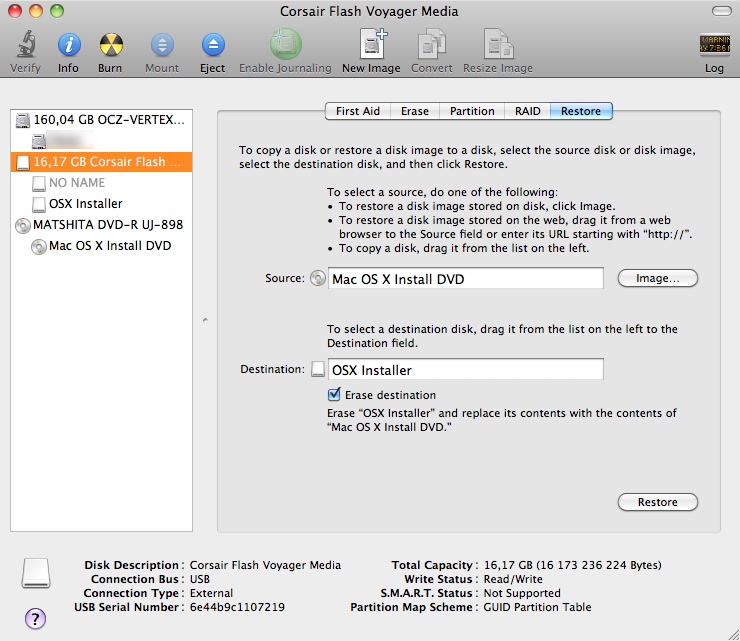Click the Verify microscope toolbar icon
The image size is (740, 641).
coord(25,44)
